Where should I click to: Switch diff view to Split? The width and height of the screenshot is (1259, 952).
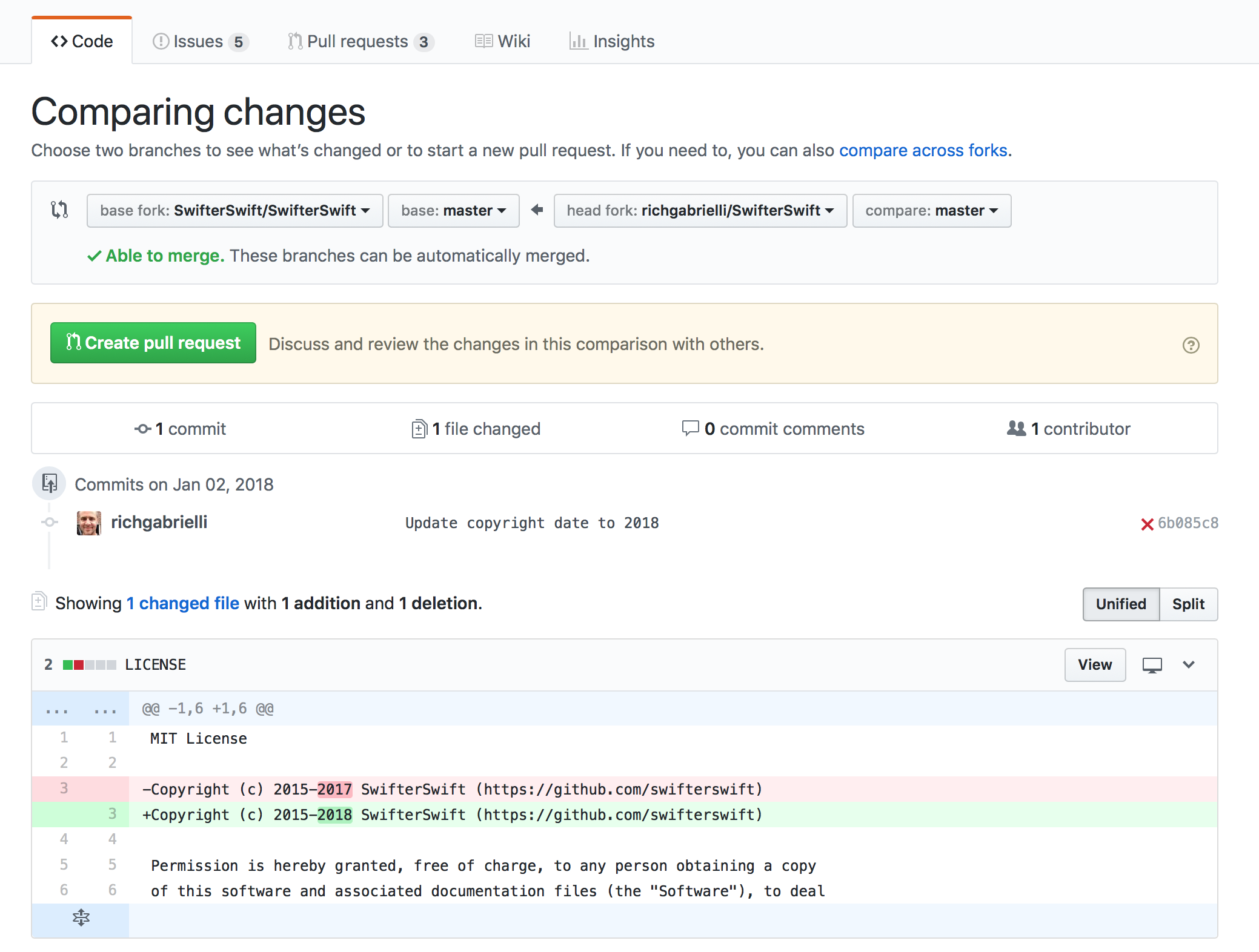coord(1188,604)
